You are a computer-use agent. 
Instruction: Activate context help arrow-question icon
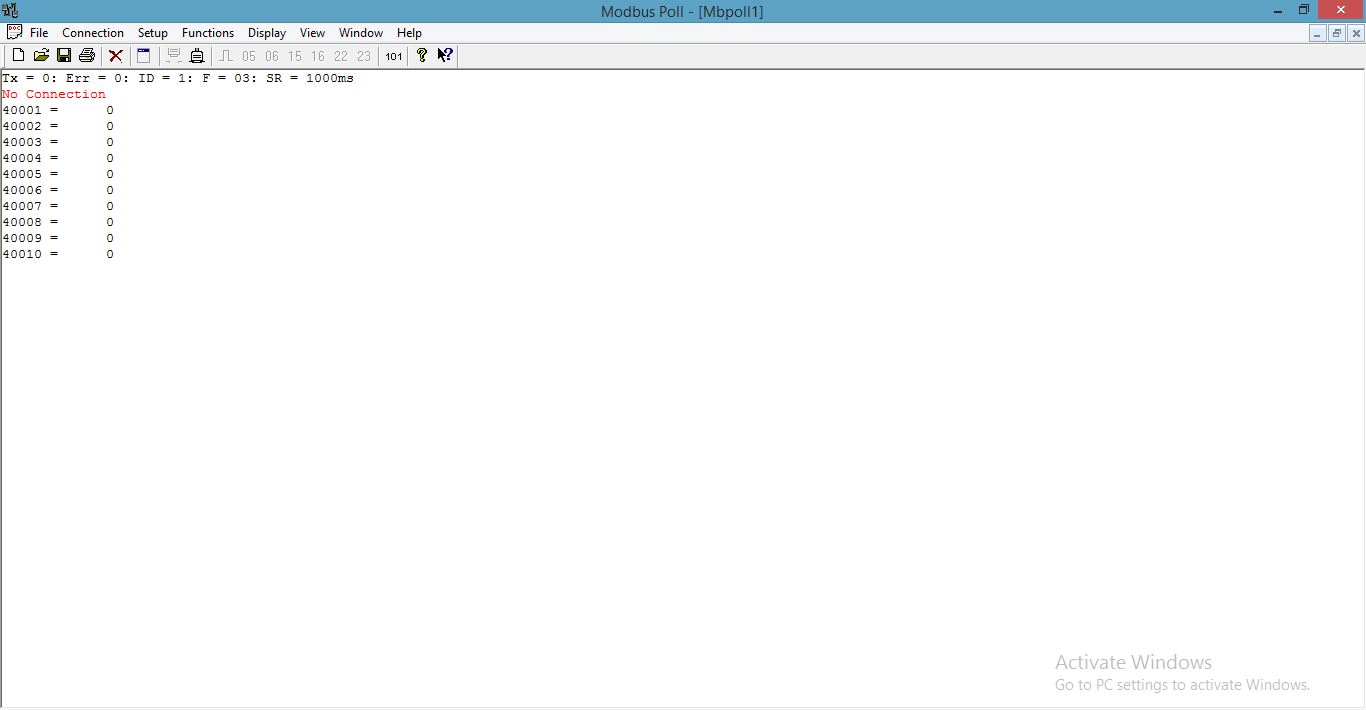pos(445,56)
